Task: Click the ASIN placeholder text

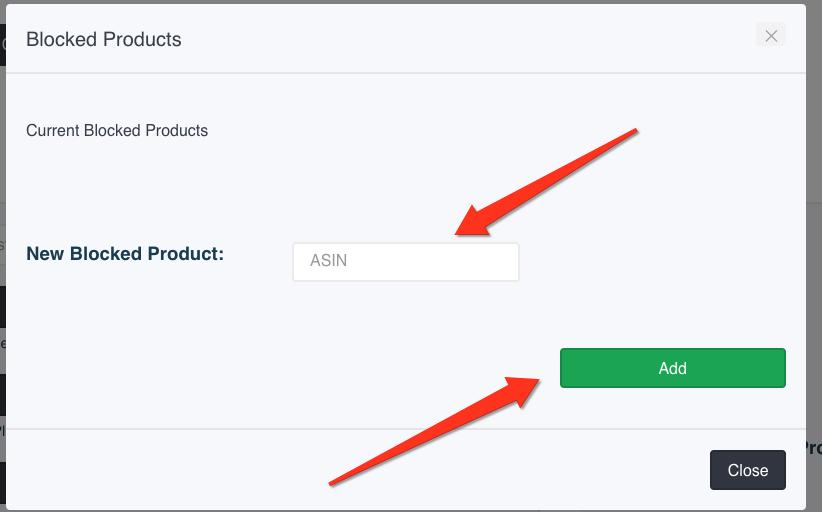Action: coord(328,260)
